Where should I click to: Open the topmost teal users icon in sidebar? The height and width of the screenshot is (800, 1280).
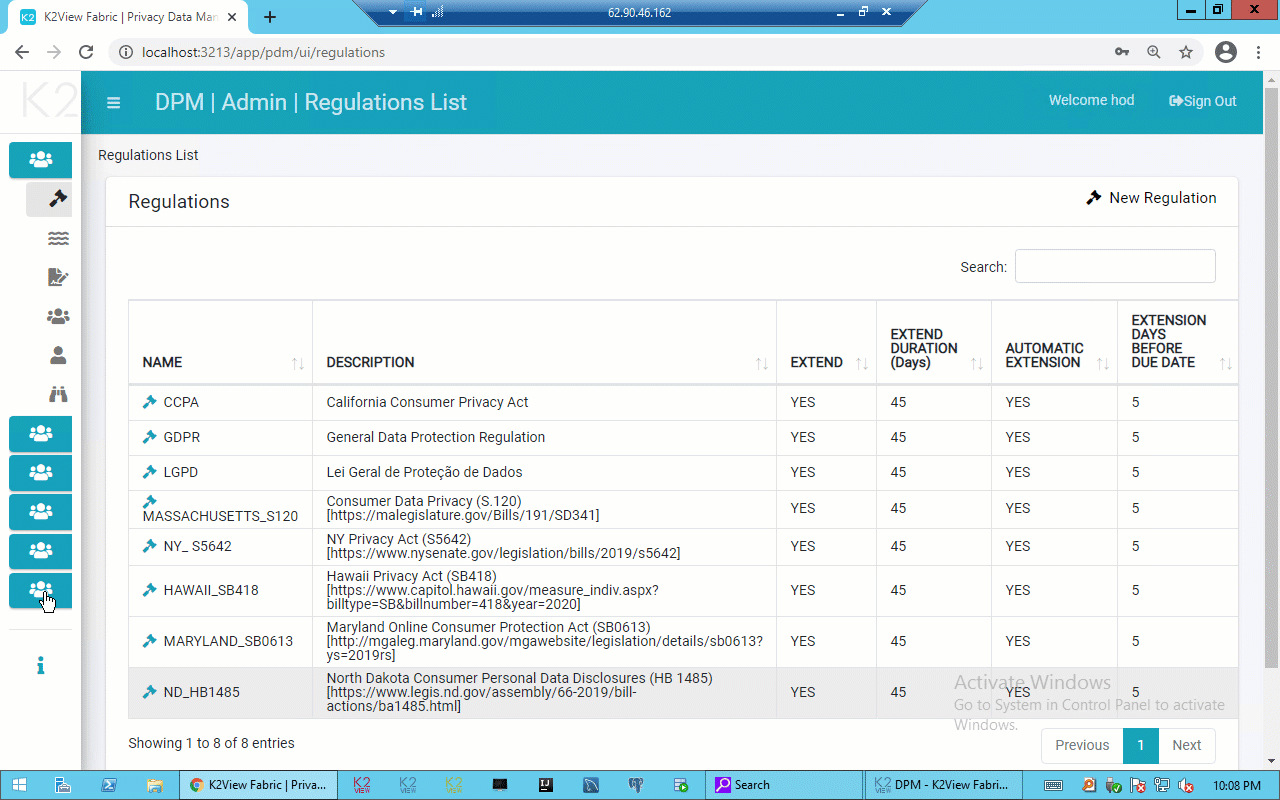coord(40,159)
